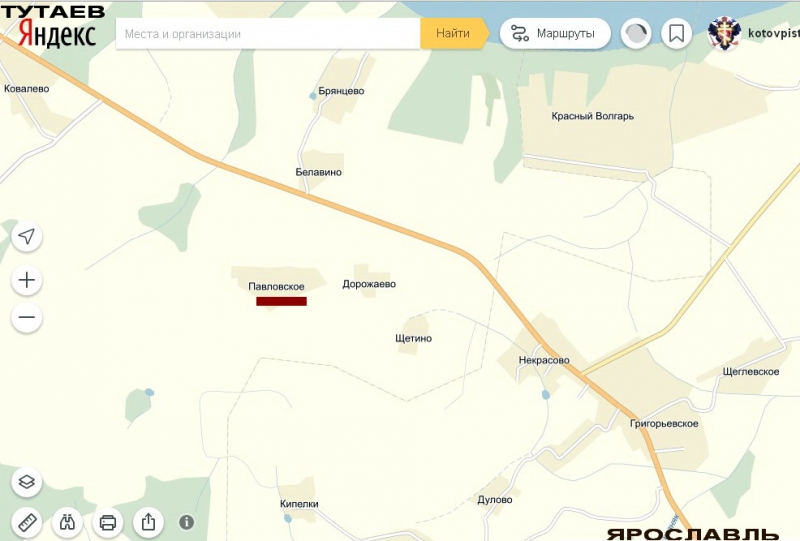Share the map via the share icon
This screenshot has height=541, width=800.
pyautogui.click(x=148, y=521)
